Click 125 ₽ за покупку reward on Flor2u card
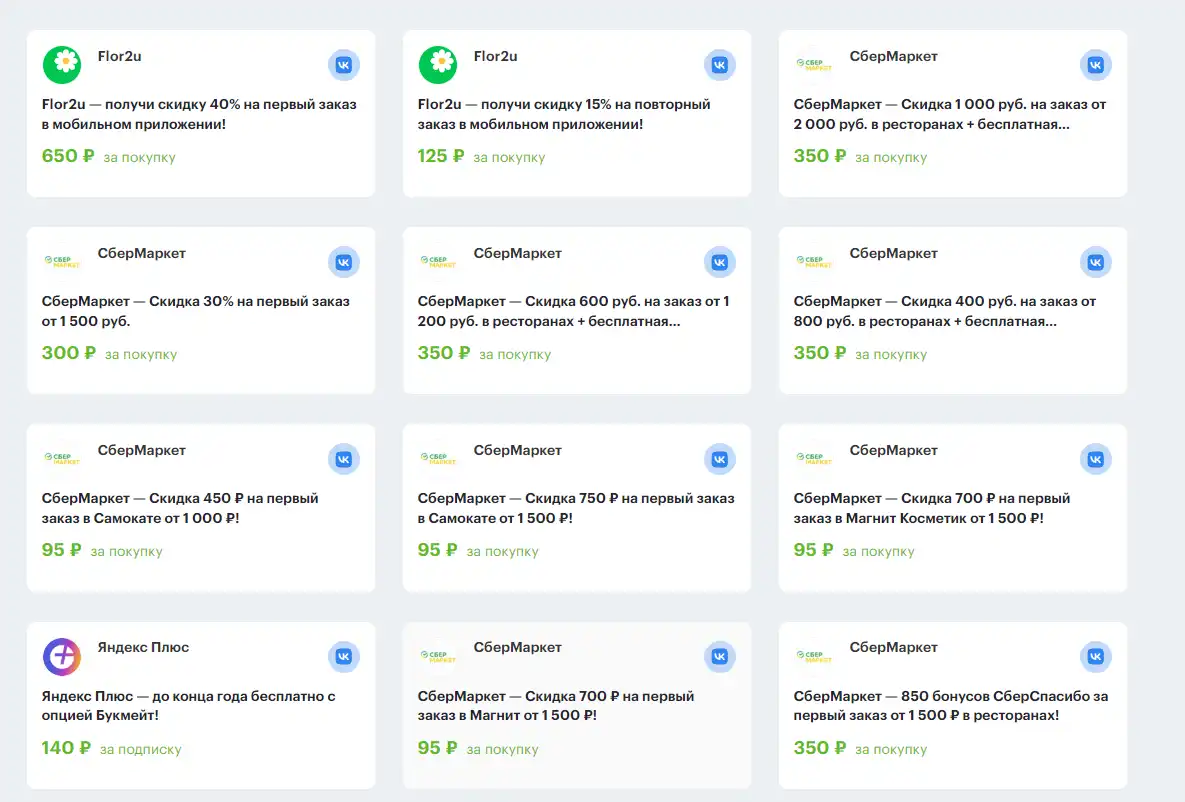 pyautogui.click(x=481, y=156)
